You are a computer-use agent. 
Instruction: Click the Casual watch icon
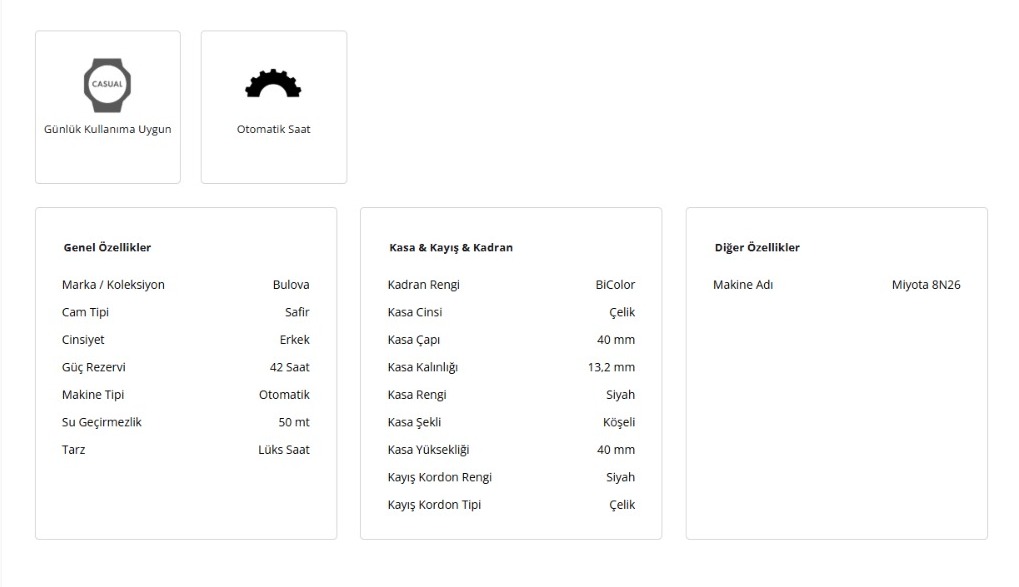click(x=107, y=84)
